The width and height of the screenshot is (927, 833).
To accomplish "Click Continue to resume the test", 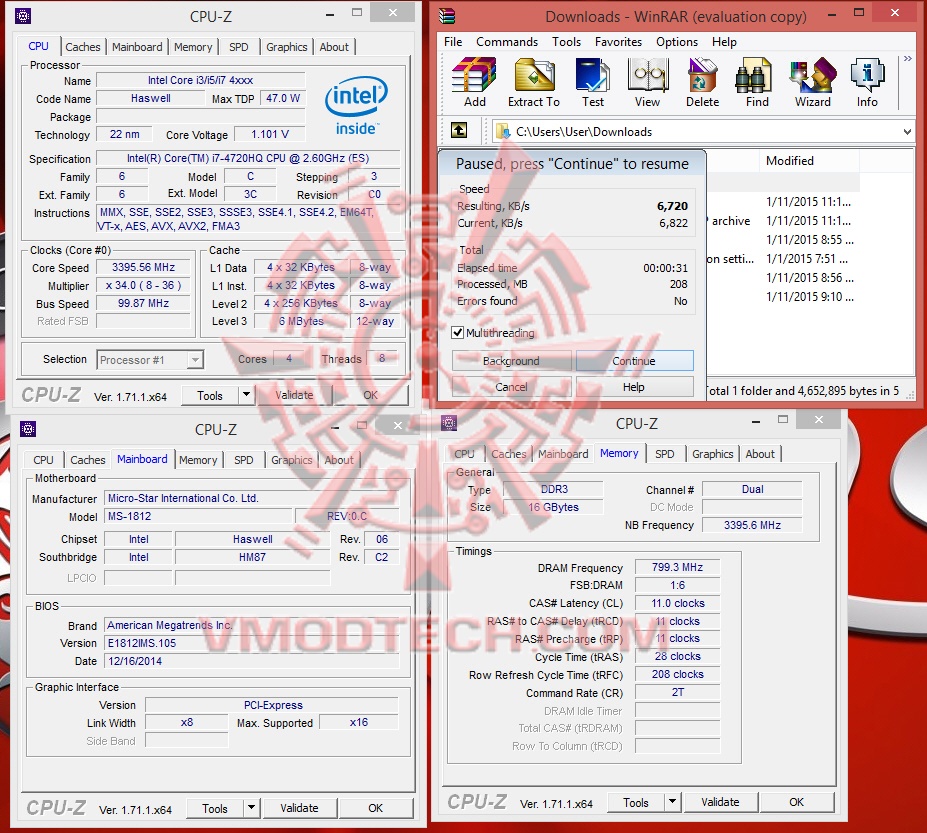I will click(634, 361).
